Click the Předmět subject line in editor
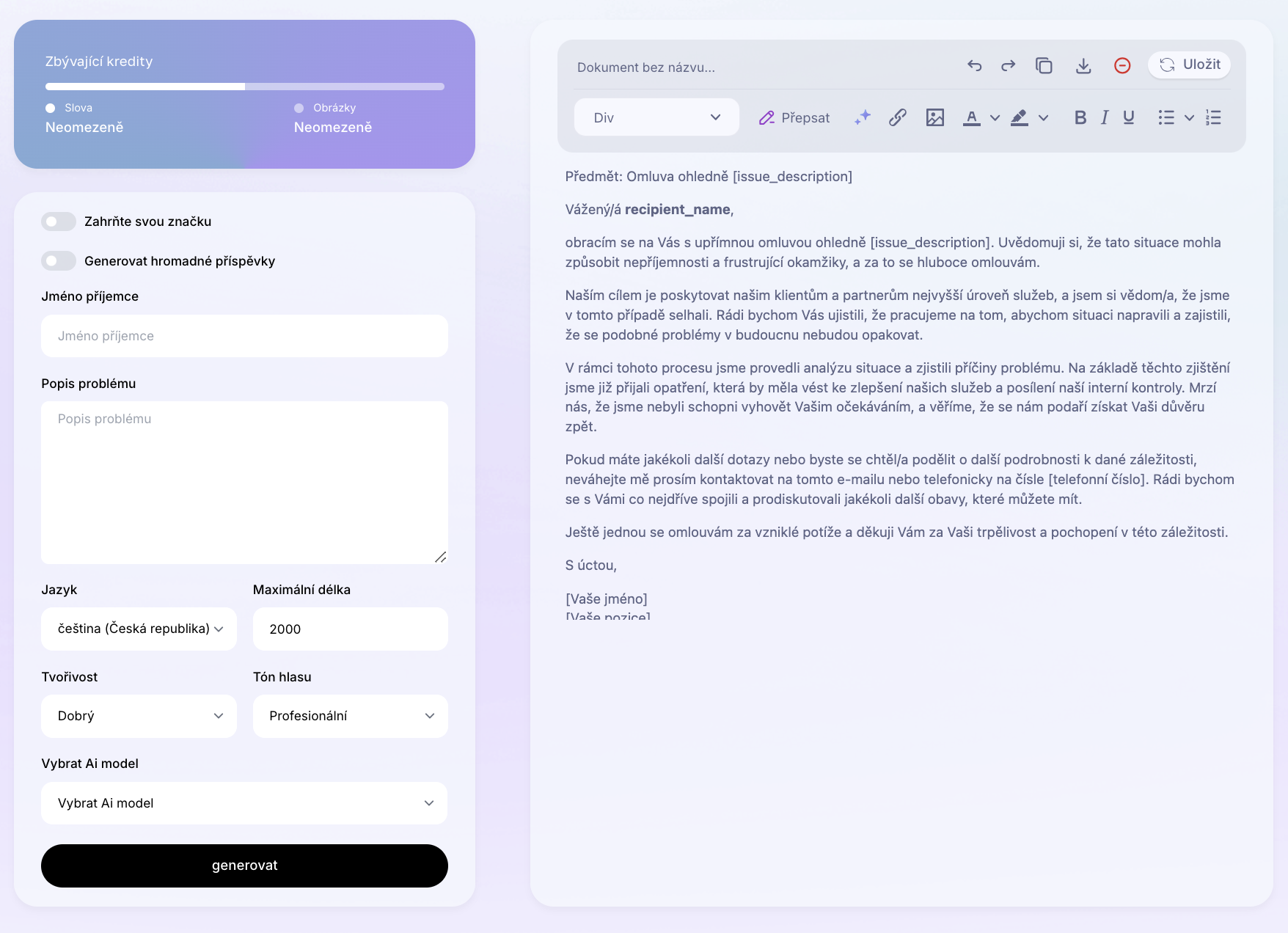The width and height of the screenshot is (1288, 933). pos(709,177)
